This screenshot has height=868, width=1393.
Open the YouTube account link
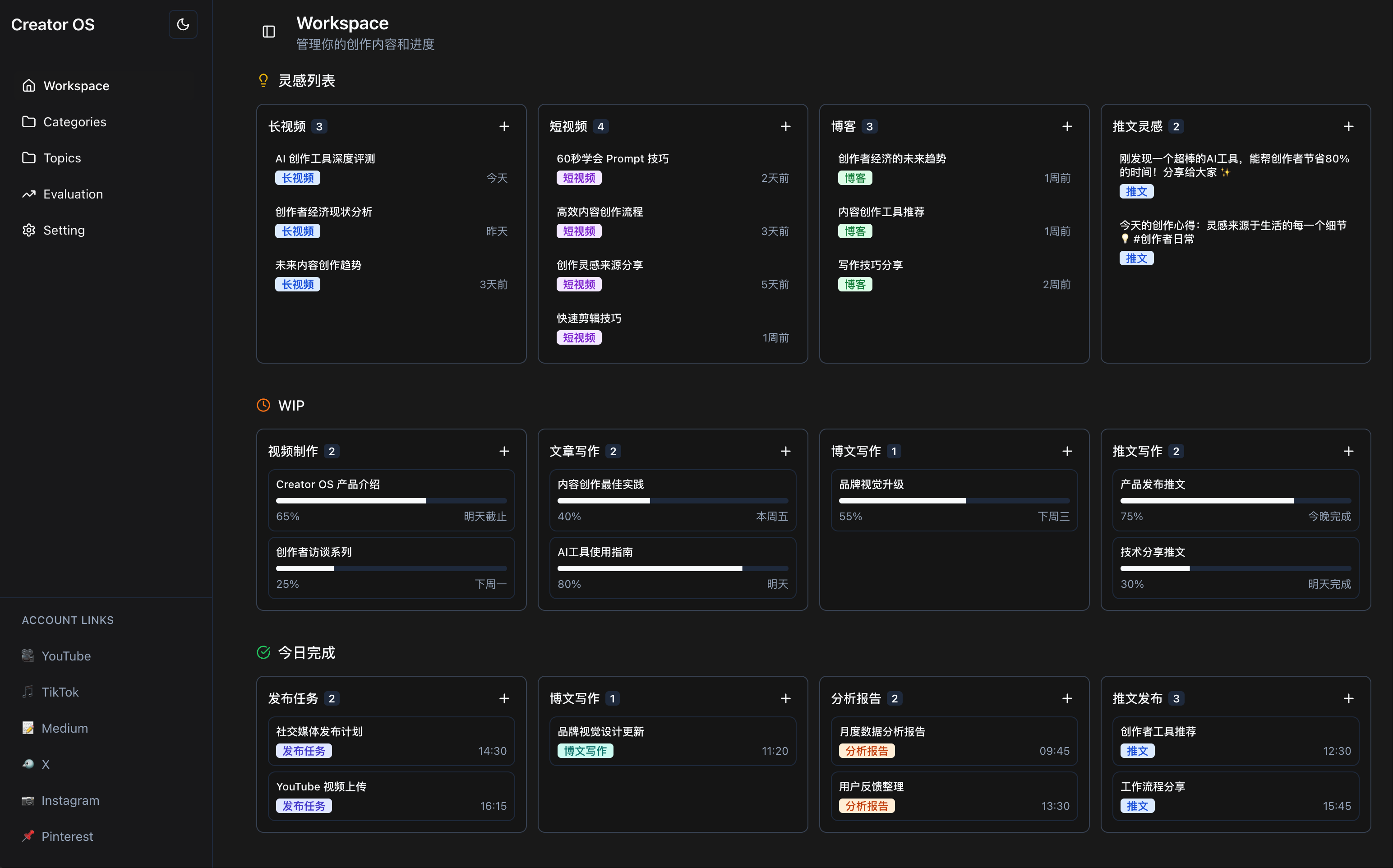point(106,656)
